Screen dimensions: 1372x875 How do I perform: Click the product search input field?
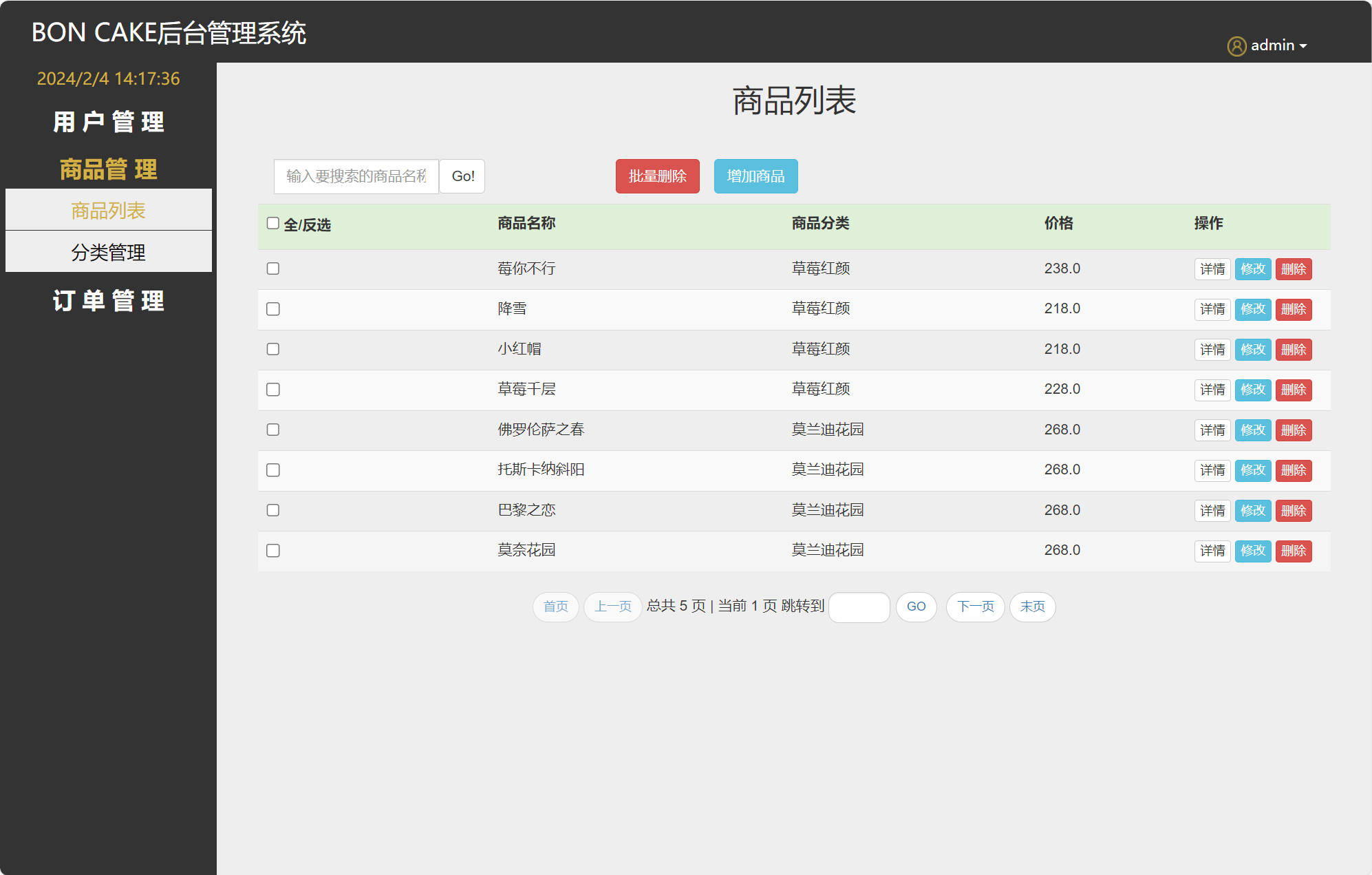point(356,176)
